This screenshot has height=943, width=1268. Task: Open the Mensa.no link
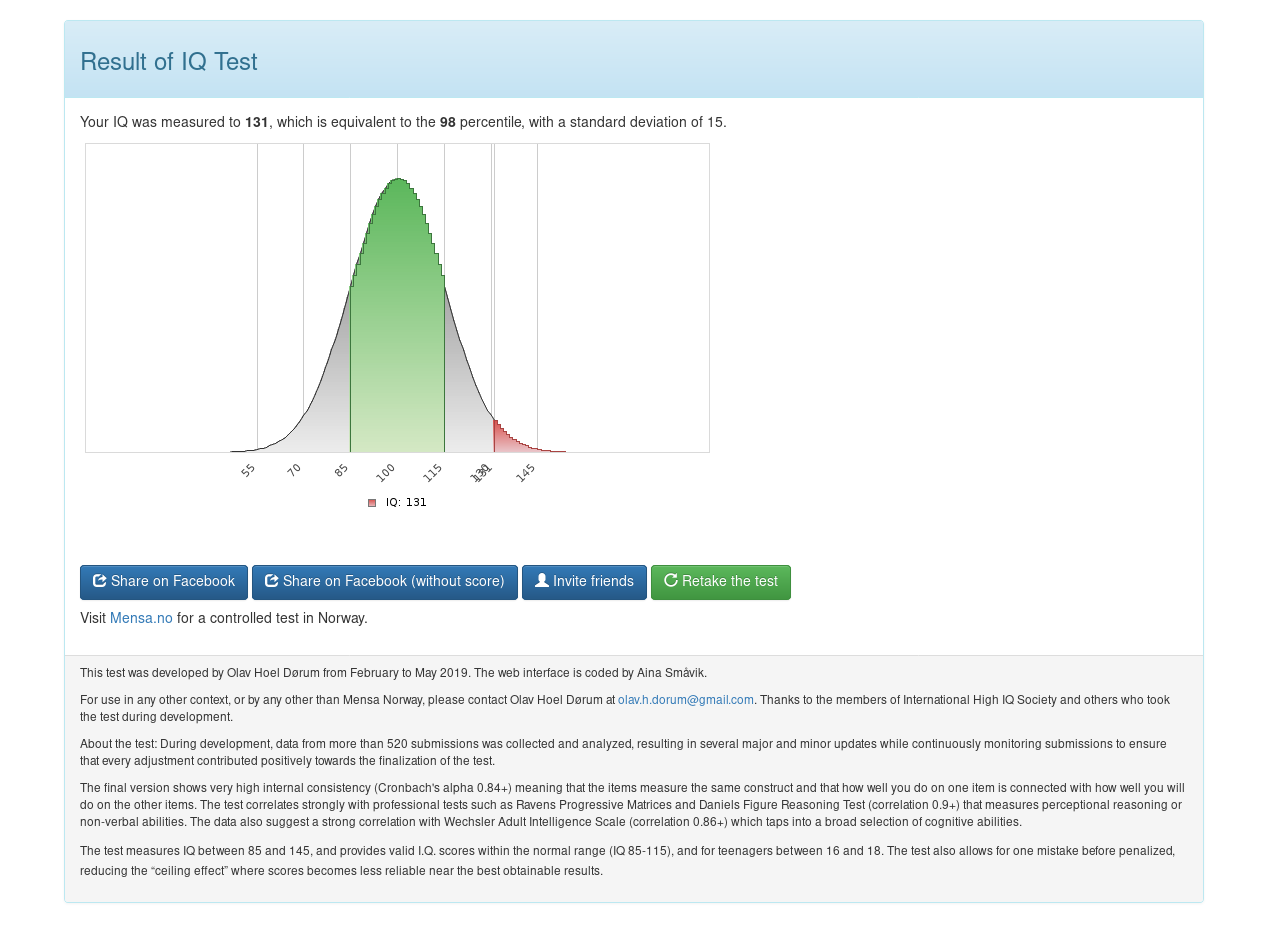tap(141, 618)
